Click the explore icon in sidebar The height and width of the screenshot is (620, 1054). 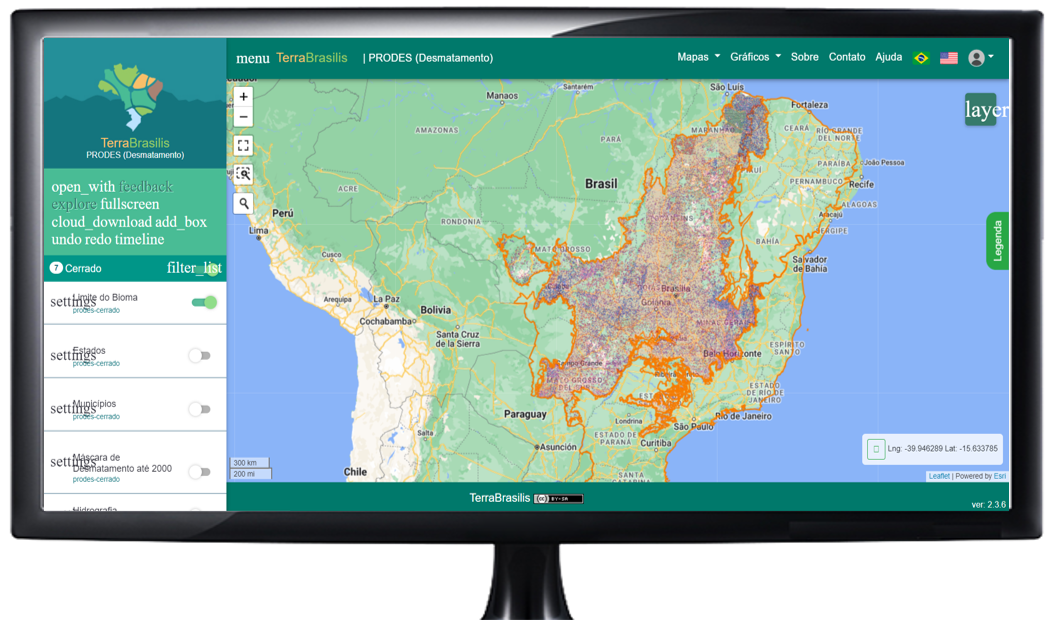click(74, 204)
